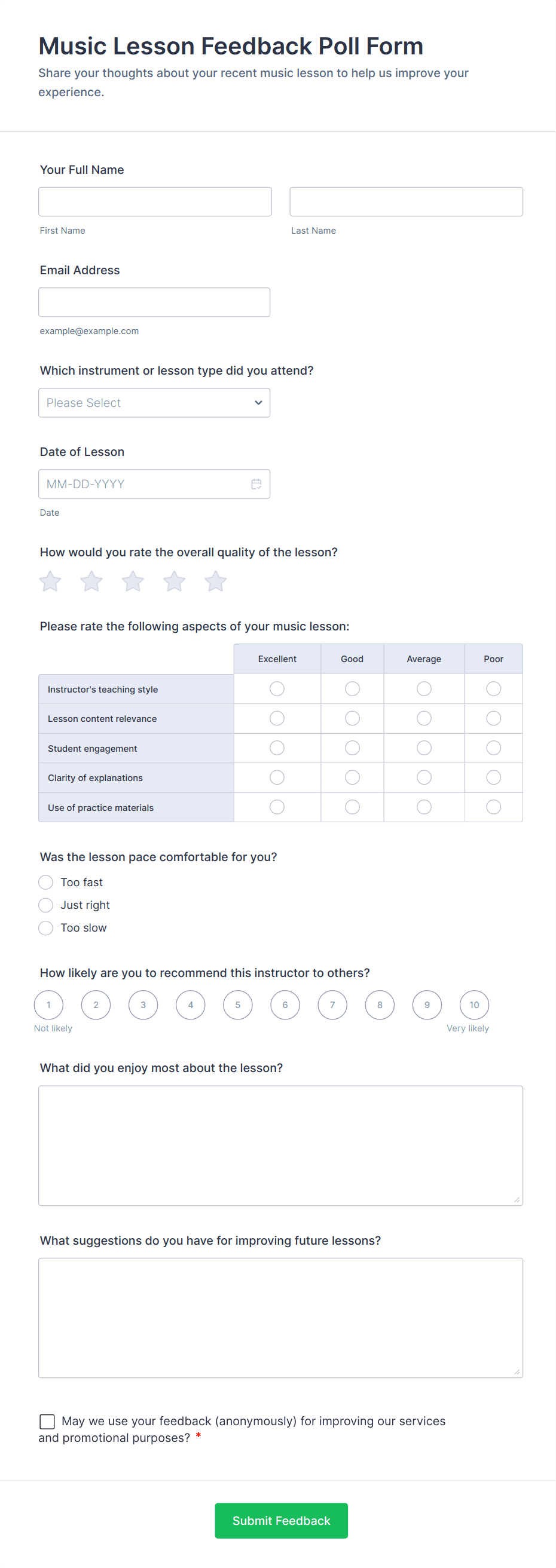
Task: Open the instrument or lesson type dropdown
Action: (154, 402)
